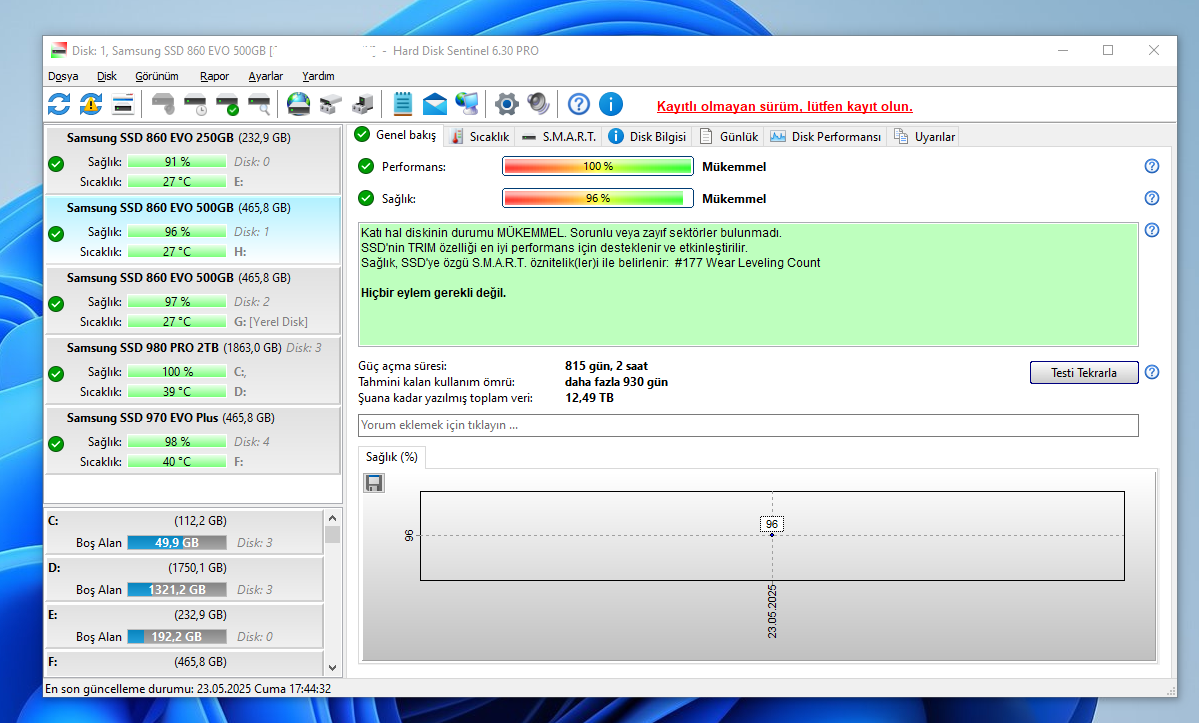Viewport: 1199px width, 723px height.
Task: Open the Görünüm menu
Action: pyautogui.click(x=157, y=76)
